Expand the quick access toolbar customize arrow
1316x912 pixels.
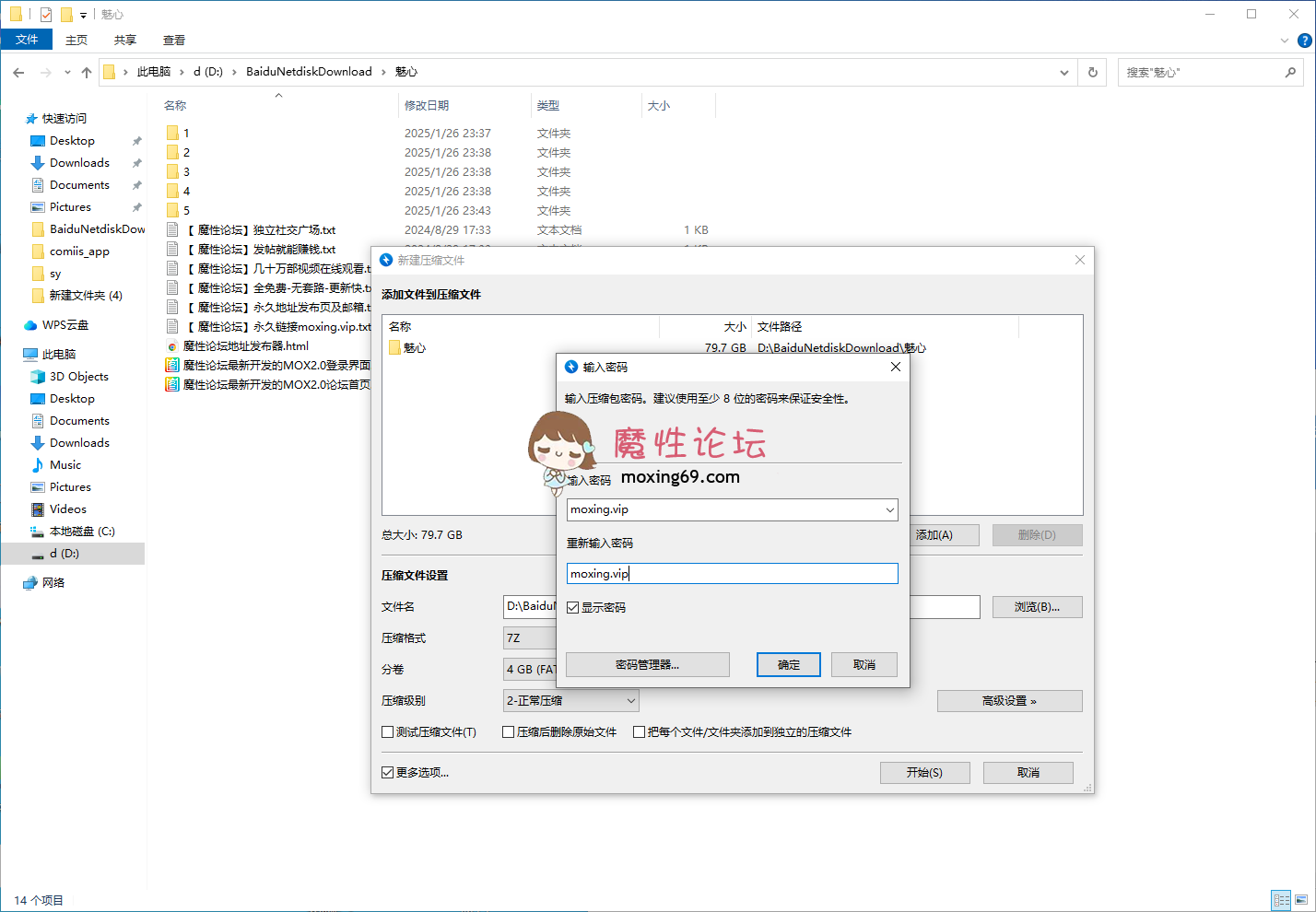[83, 15]
